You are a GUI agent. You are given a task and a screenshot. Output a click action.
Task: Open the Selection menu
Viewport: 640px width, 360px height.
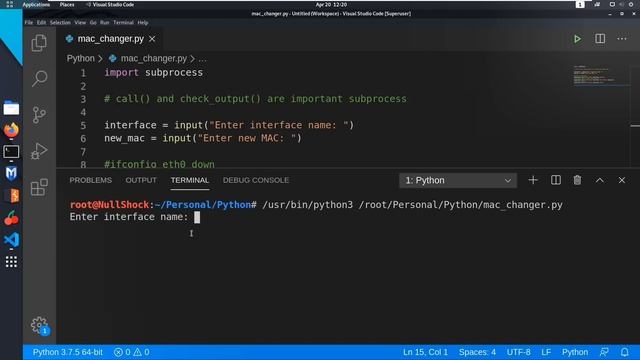[60, 22]
